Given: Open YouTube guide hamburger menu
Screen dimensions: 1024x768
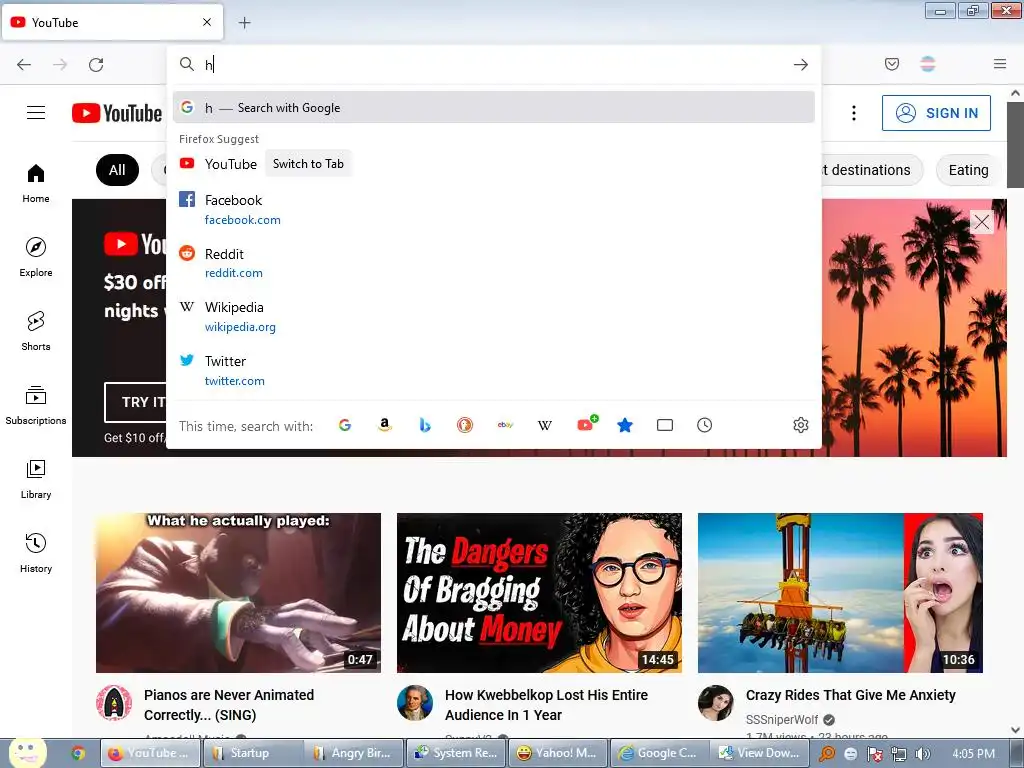Looking at the screenshot, I should [x=36, y=113].
